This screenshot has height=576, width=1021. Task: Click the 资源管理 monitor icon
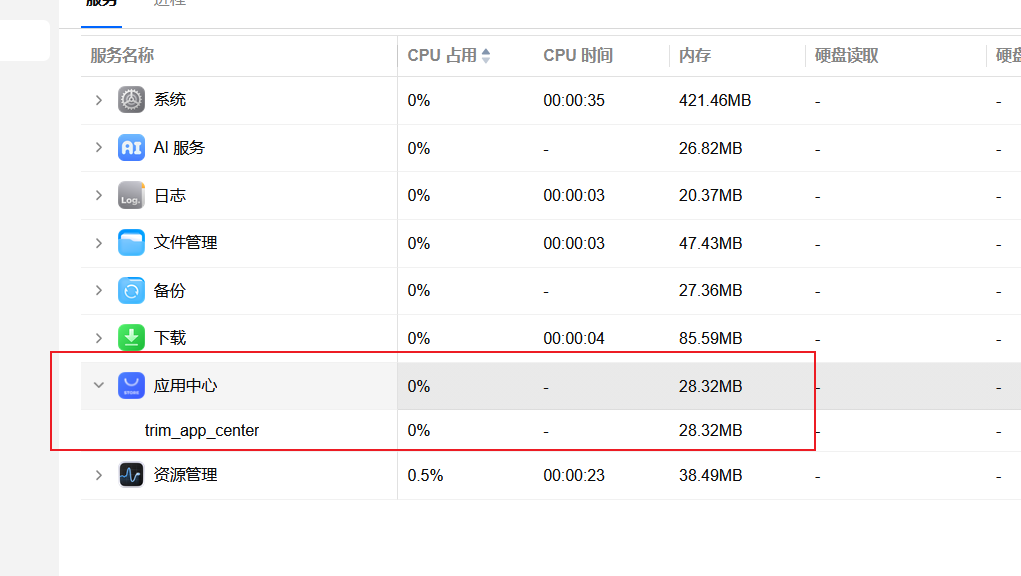coord(131,474)
